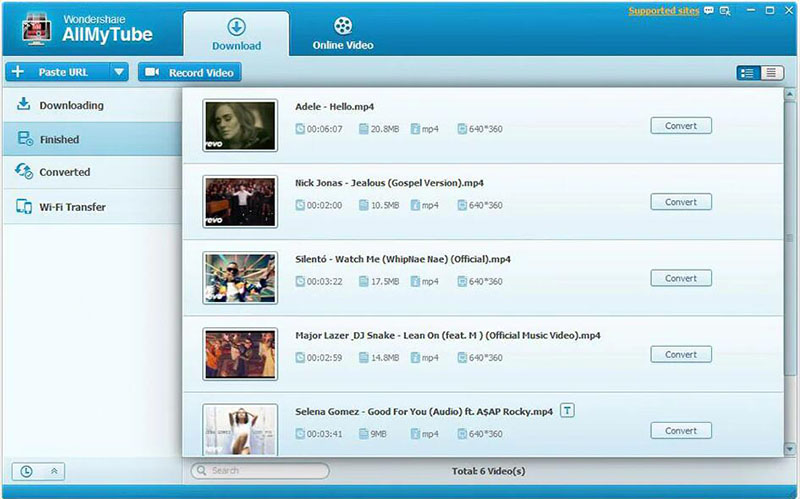Click the format icon for Adele - Hello
This screenshot has height=499, width=800.
click(415, 129)
